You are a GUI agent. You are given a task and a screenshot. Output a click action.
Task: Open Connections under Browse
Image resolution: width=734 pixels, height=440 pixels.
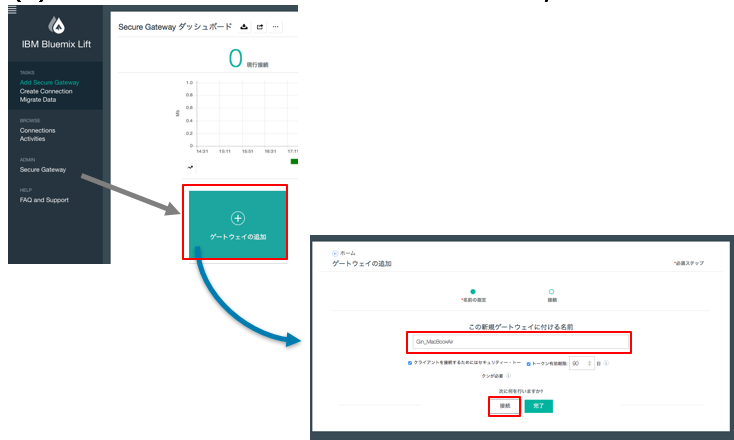click(x=37, y=131)
